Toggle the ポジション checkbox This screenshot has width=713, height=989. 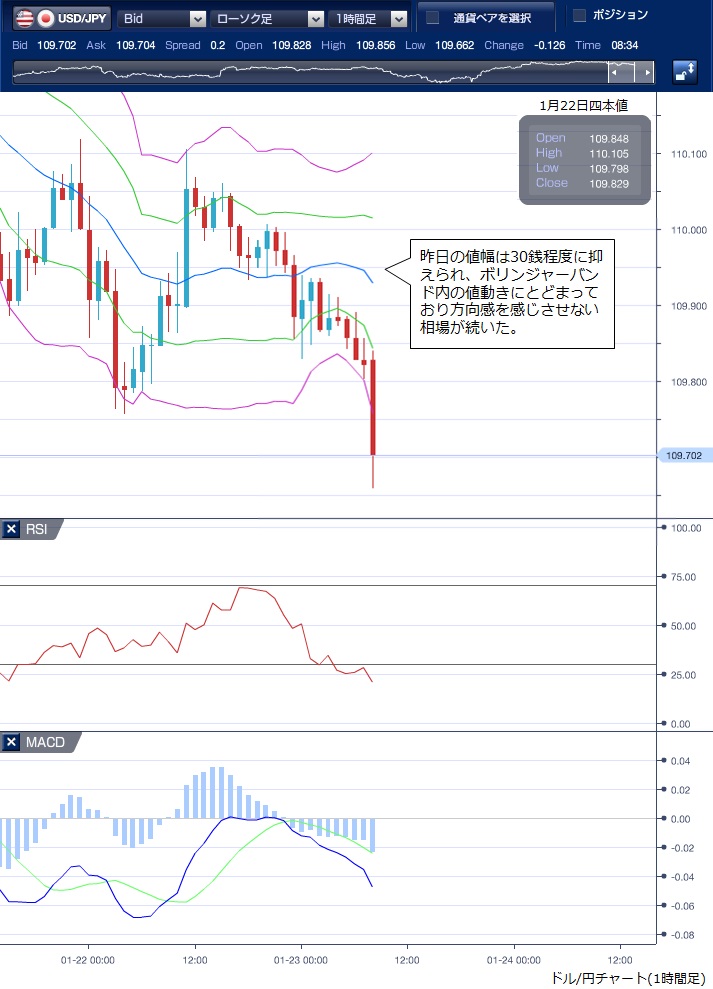(579, 15)
